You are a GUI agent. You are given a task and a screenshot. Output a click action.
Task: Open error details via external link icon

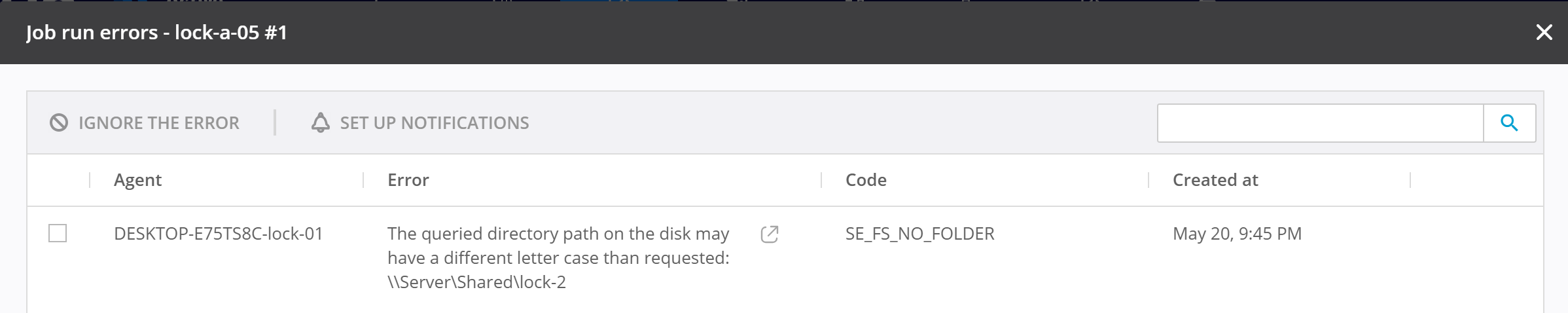[770, 234]
